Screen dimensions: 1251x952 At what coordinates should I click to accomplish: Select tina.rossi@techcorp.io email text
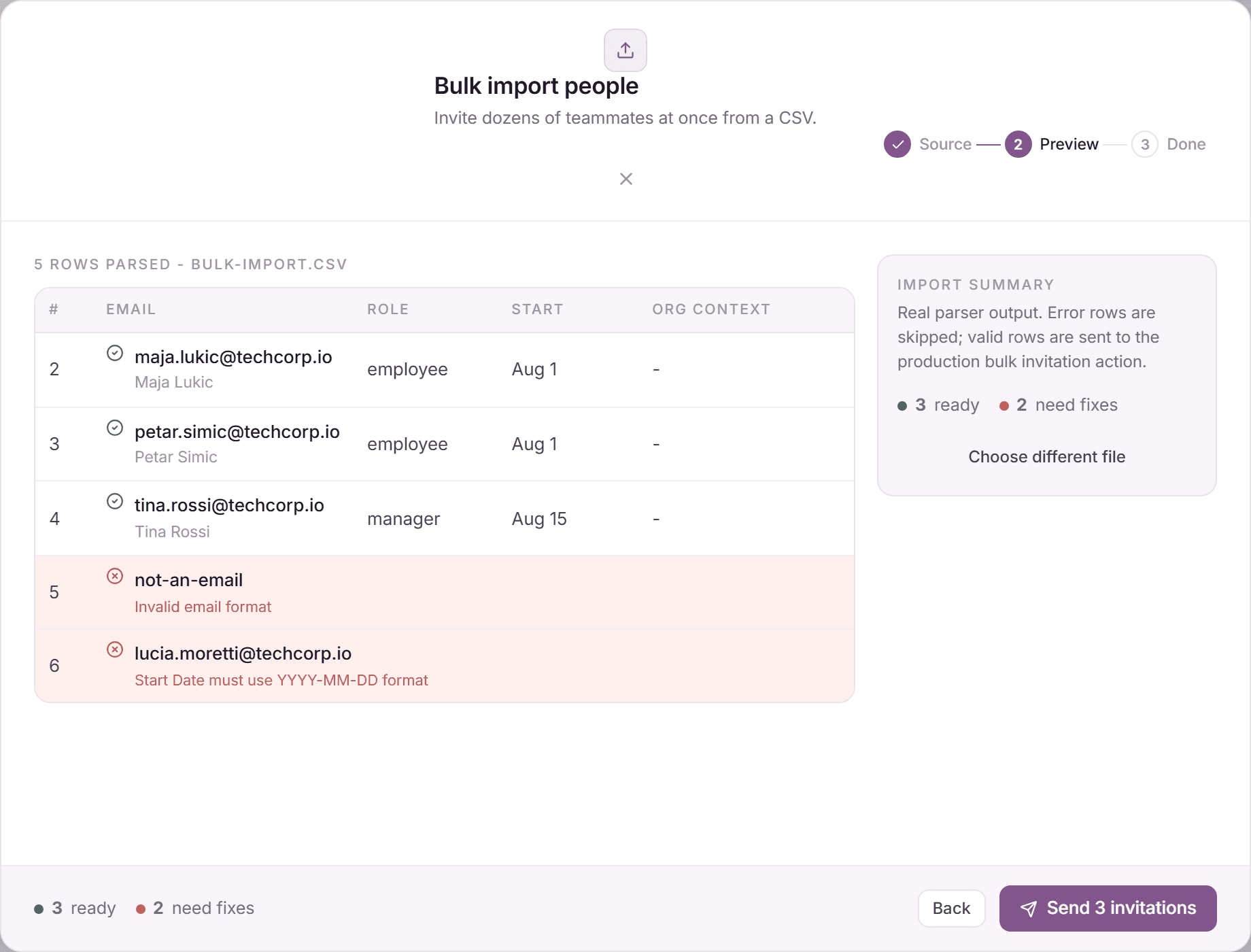(229, 505)
